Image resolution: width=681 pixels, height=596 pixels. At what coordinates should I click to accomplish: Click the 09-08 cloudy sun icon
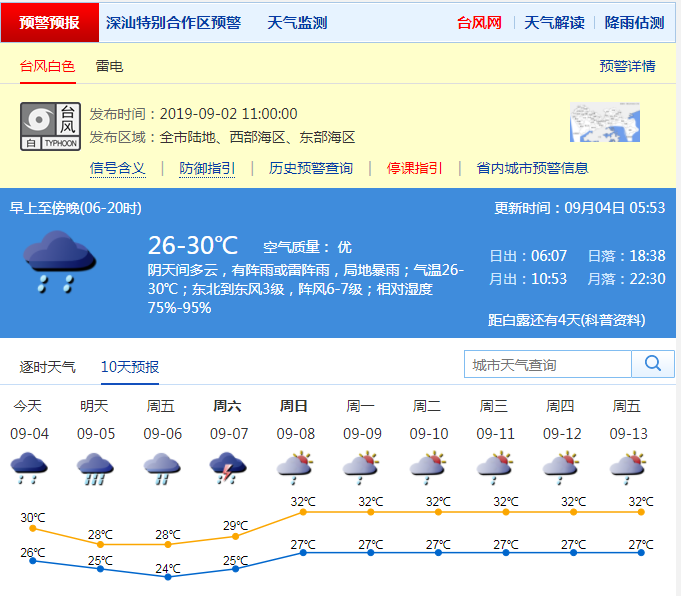tap(294, 467)
